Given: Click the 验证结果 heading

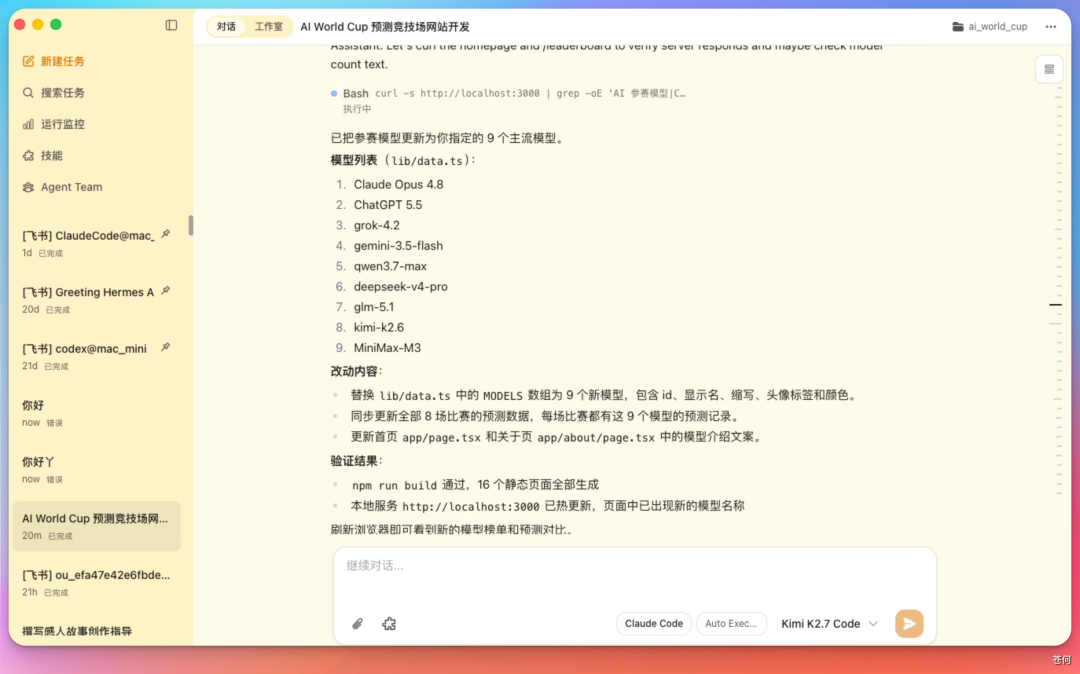Looking at the screenshot, I should (356, 461).
